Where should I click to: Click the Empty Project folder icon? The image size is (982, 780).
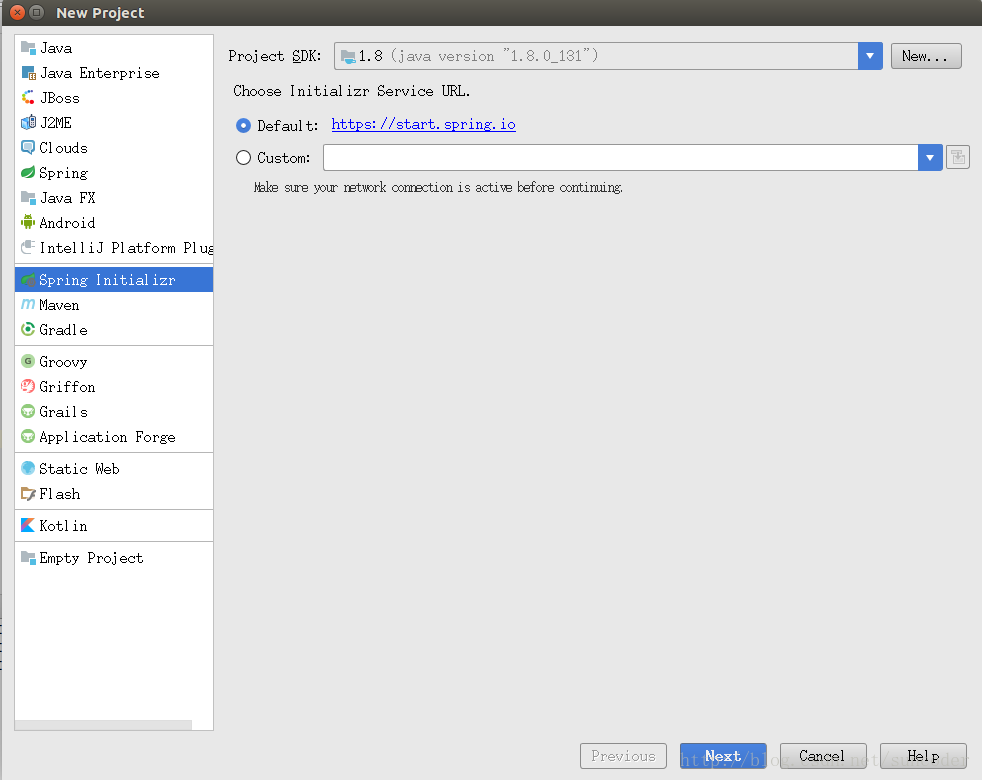click(x=28, y=558)
